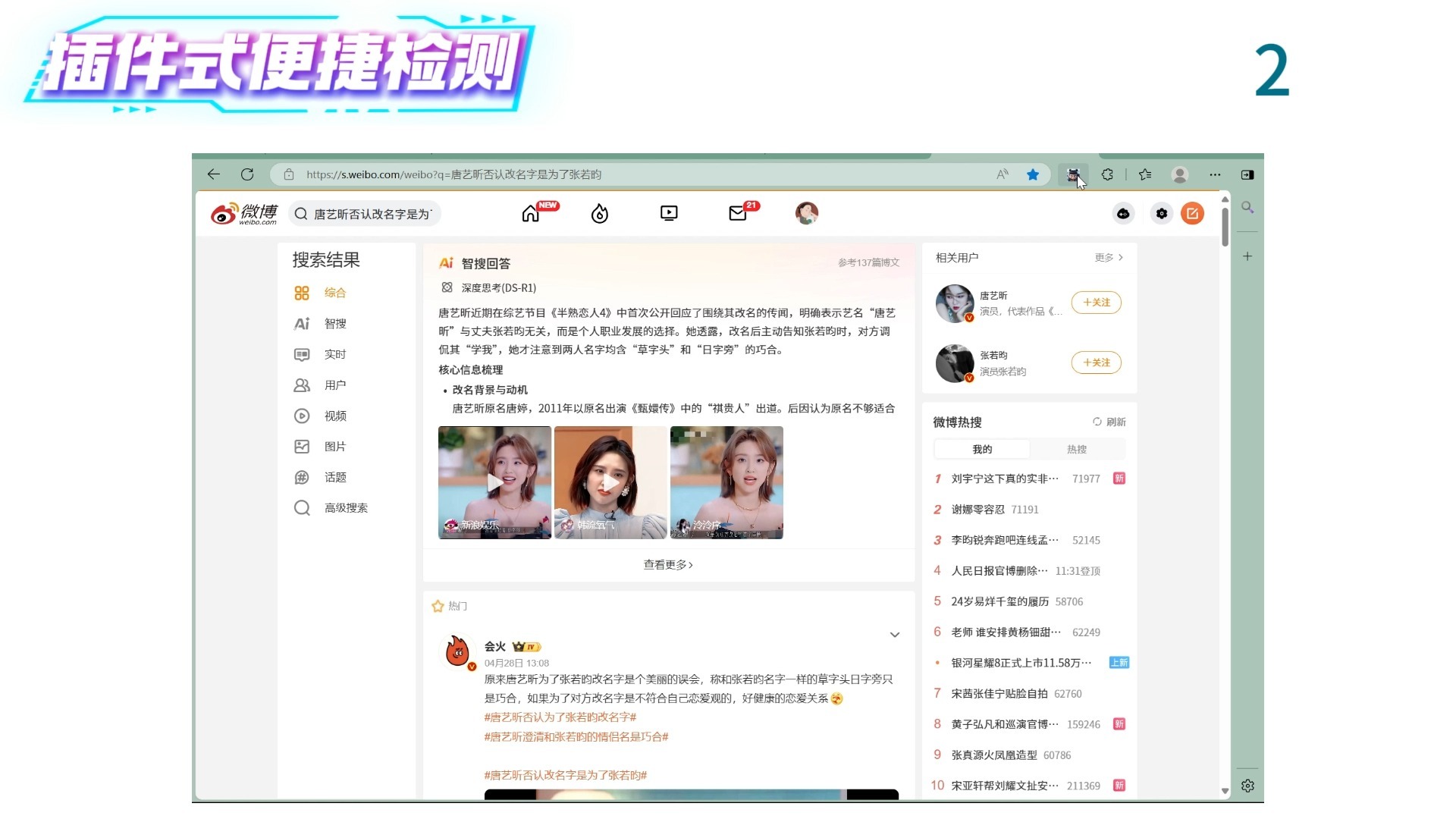Image resolution: width=1456 pixels, height=819 pixels.
Task: Refresh hot search with 刷新
Action: point(1109,422)
